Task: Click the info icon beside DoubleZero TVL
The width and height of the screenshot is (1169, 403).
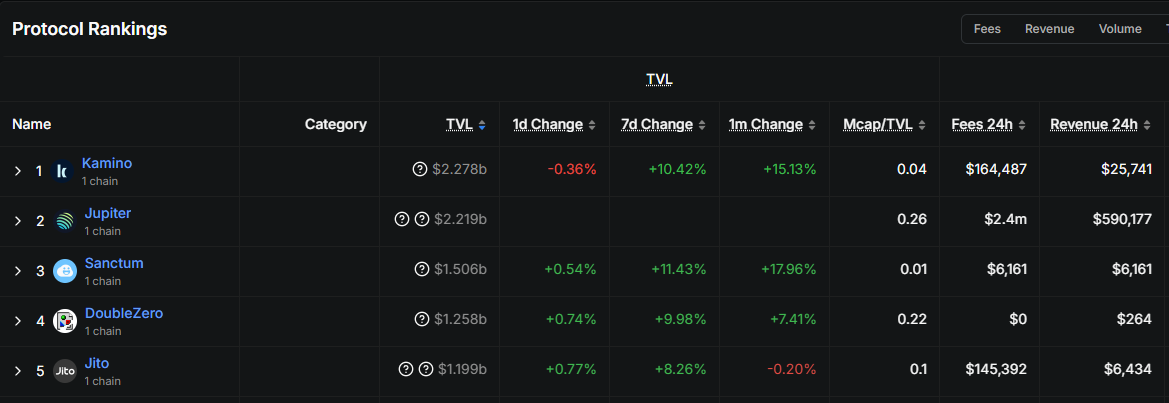Action: (420, 319)
